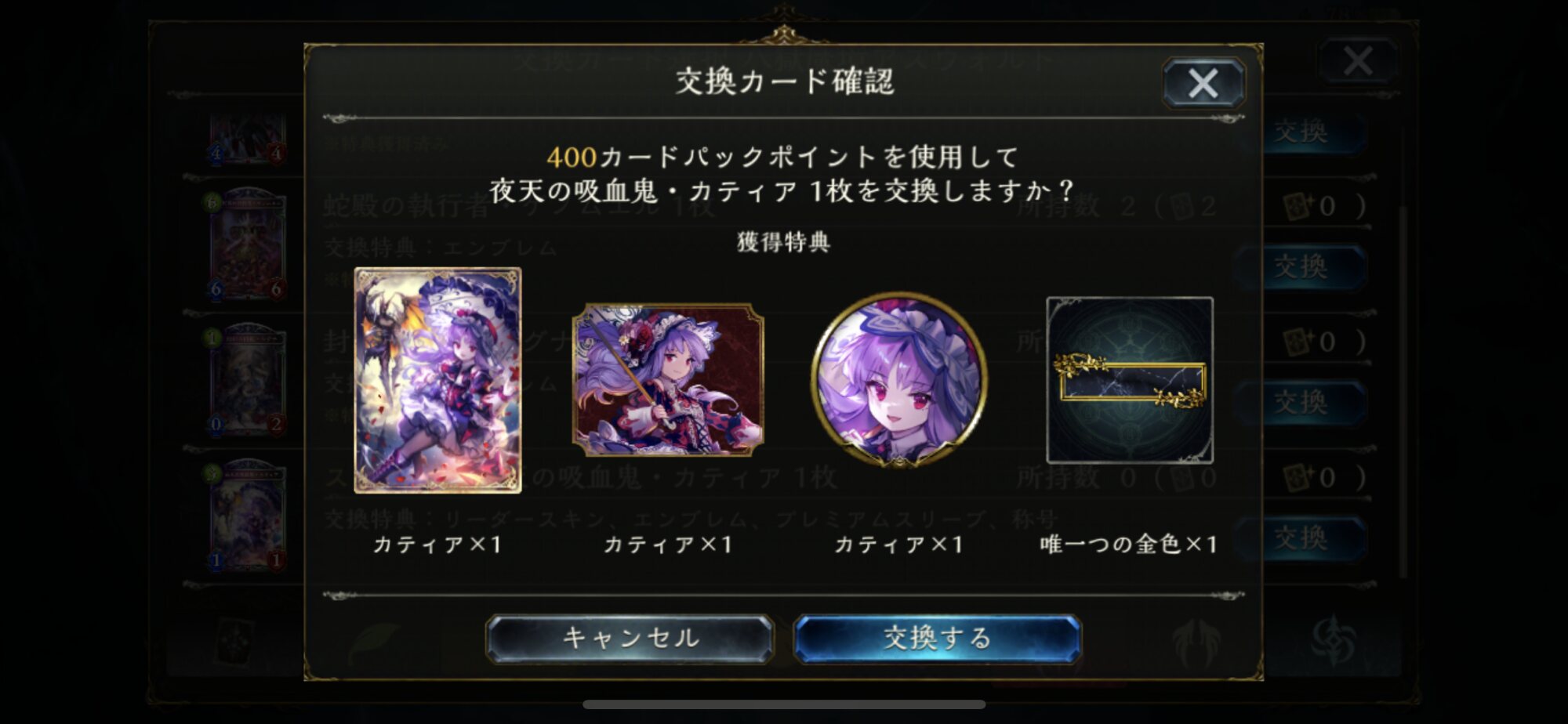1568x724 pixels.
Task: Tap the third dimmed 交換 button
Action: (x=1301, y=402)
